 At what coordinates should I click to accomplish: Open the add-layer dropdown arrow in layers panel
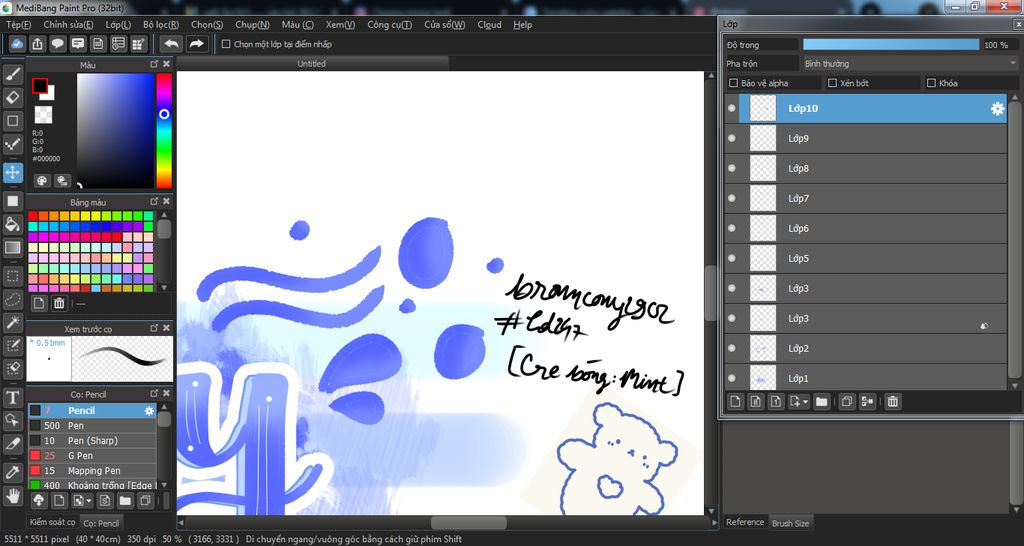coord(806,402)
